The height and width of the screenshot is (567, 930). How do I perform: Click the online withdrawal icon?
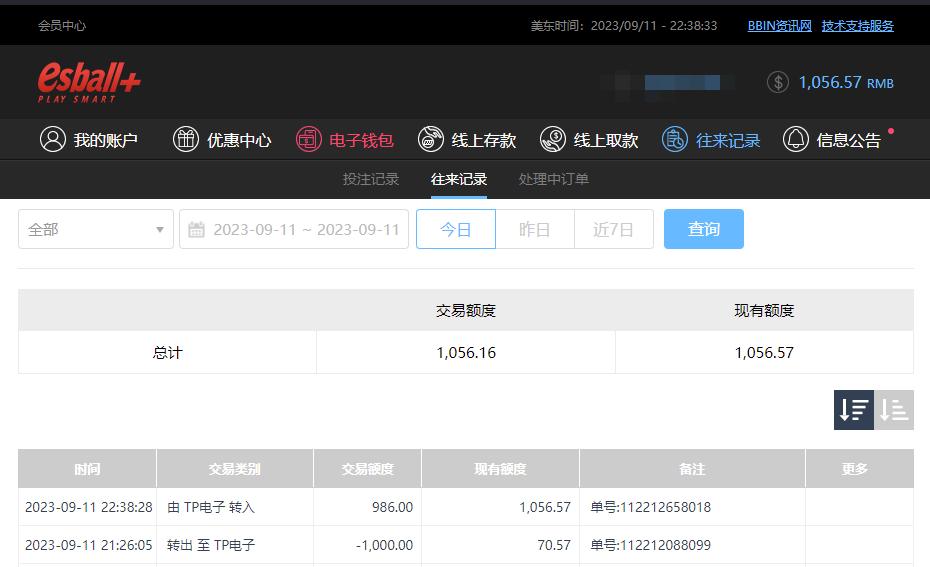(553, 139)
